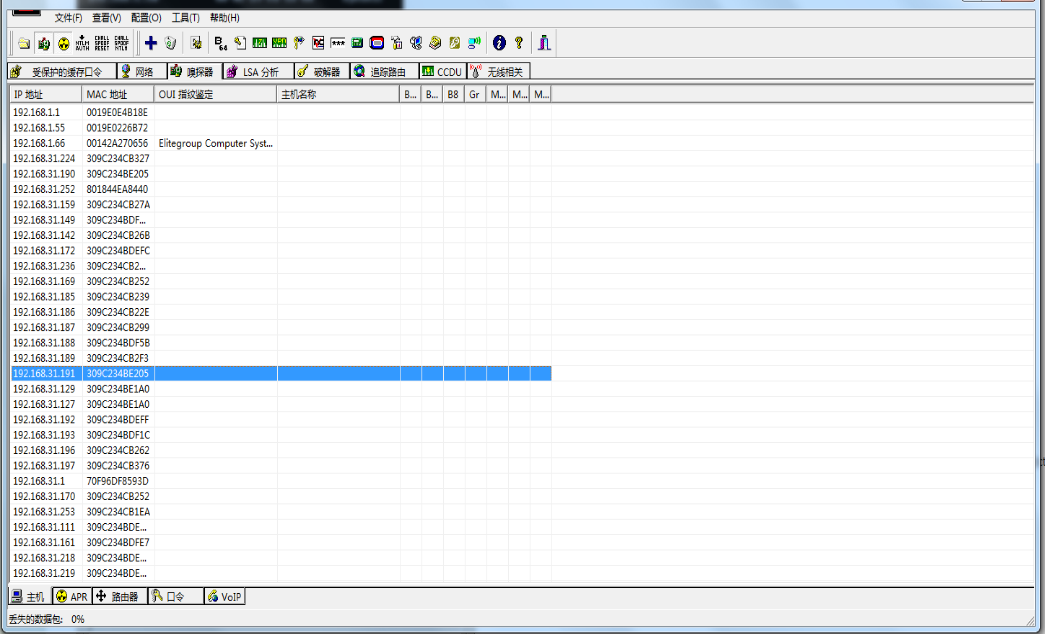
Task: Sort by the 主机名称 column header
Action: pos(338,95)
